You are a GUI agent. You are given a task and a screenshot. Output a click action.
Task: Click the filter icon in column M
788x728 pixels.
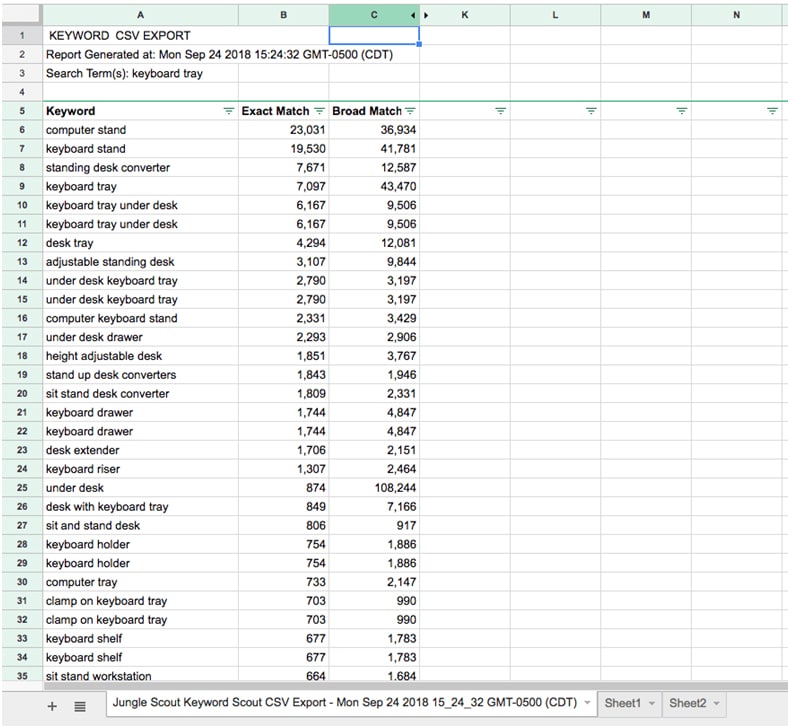tap(681, 111)
